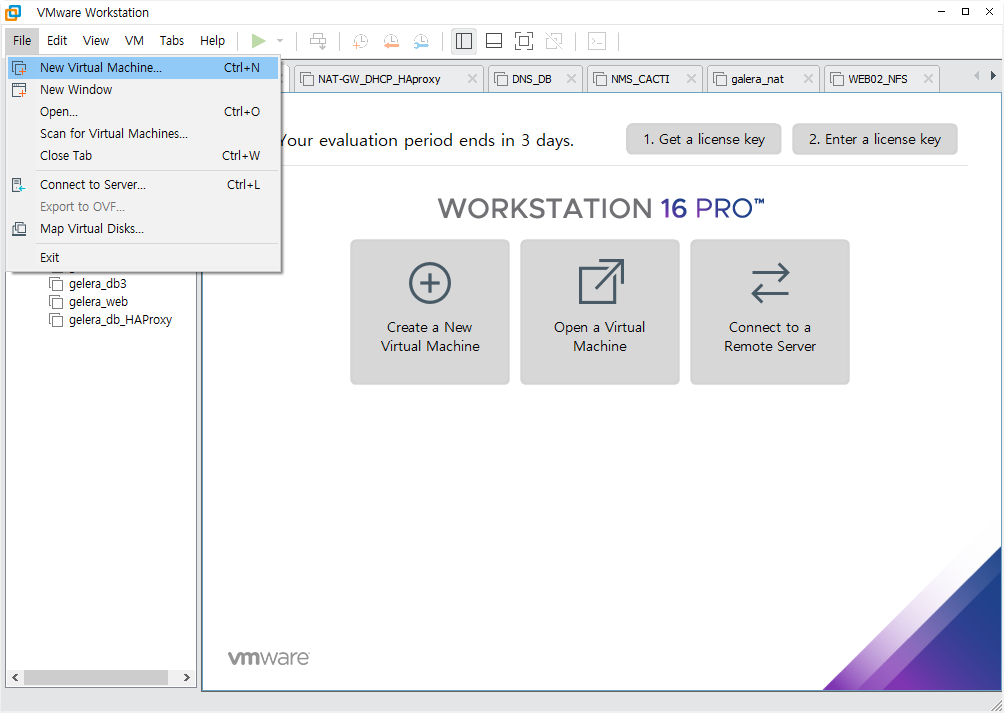The width and height of the screenshot is (1004, 713).
Task: Open the Help menu
Action: click(213, 40)
